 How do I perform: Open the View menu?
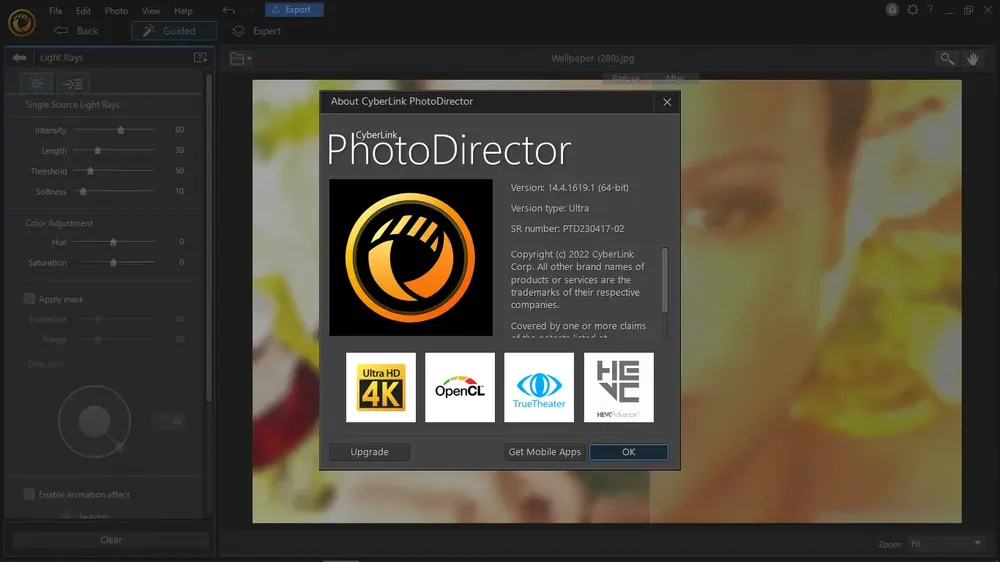point(150,11)
